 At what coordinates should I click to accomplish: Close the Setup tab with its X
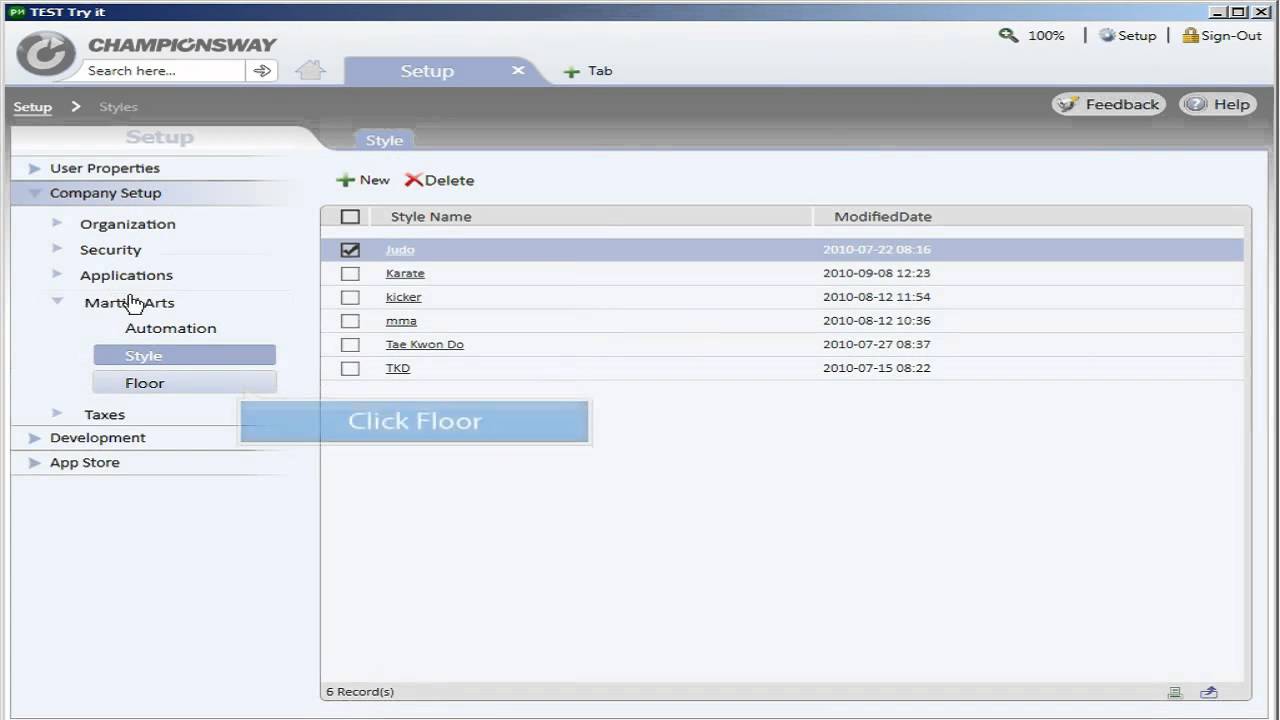(518, 70)
